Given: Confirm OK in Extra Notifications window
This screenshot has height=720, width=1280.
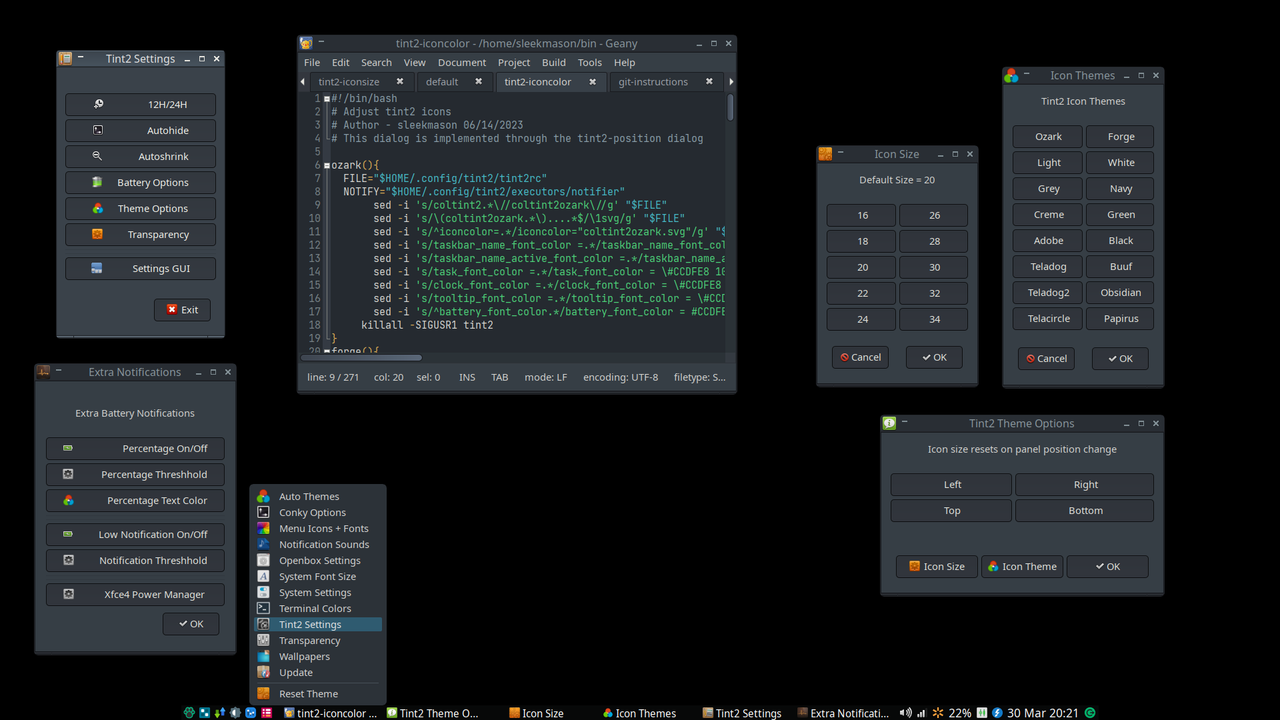Looking at the screenshot, I should (191, 624).
